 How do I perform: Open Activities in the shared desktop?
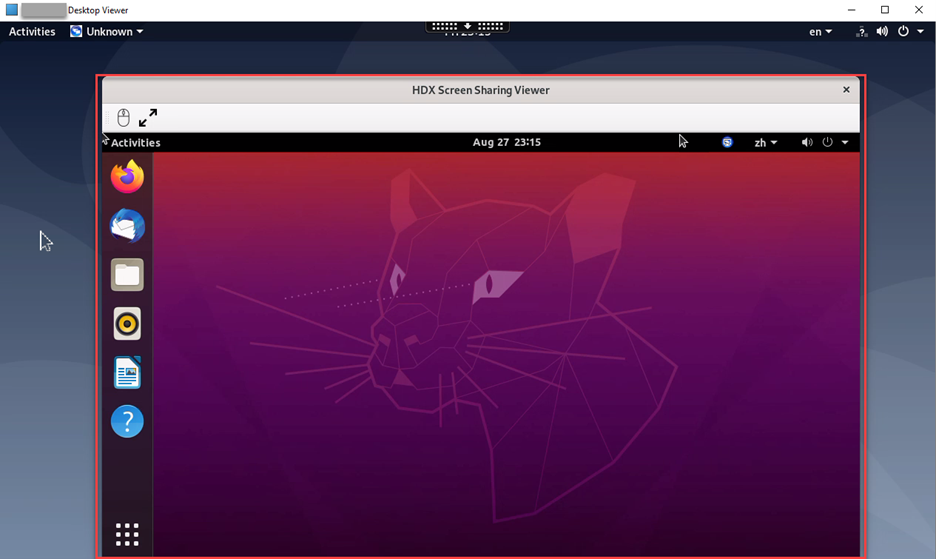136,142
